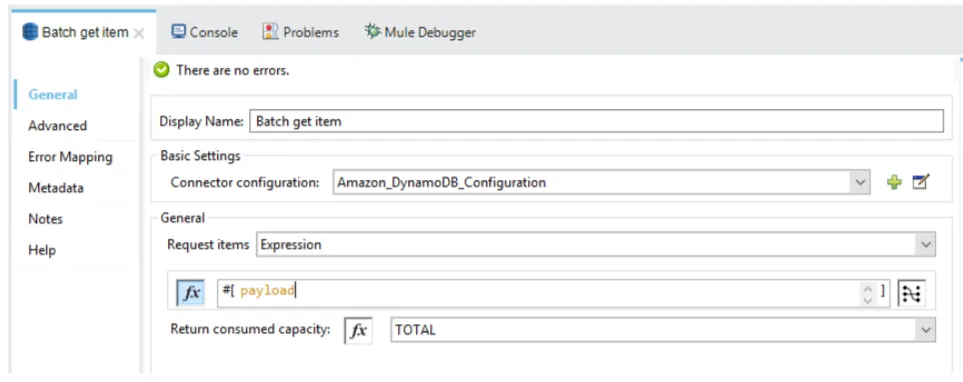Click the 'Basic Settings' group label
Screen dimensions: 963x382
(200, 156)
